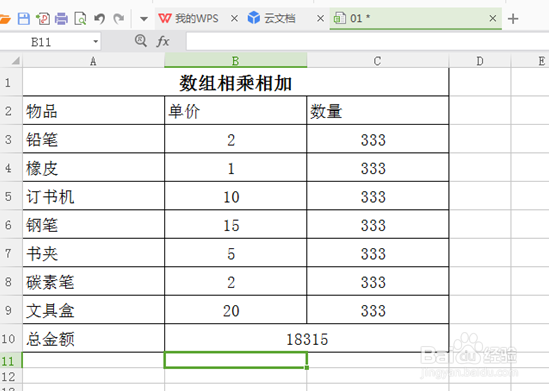Click quantity 333 in the 铅笔 row
This screenshot has height=391, width=549.
tap(377, 139)
